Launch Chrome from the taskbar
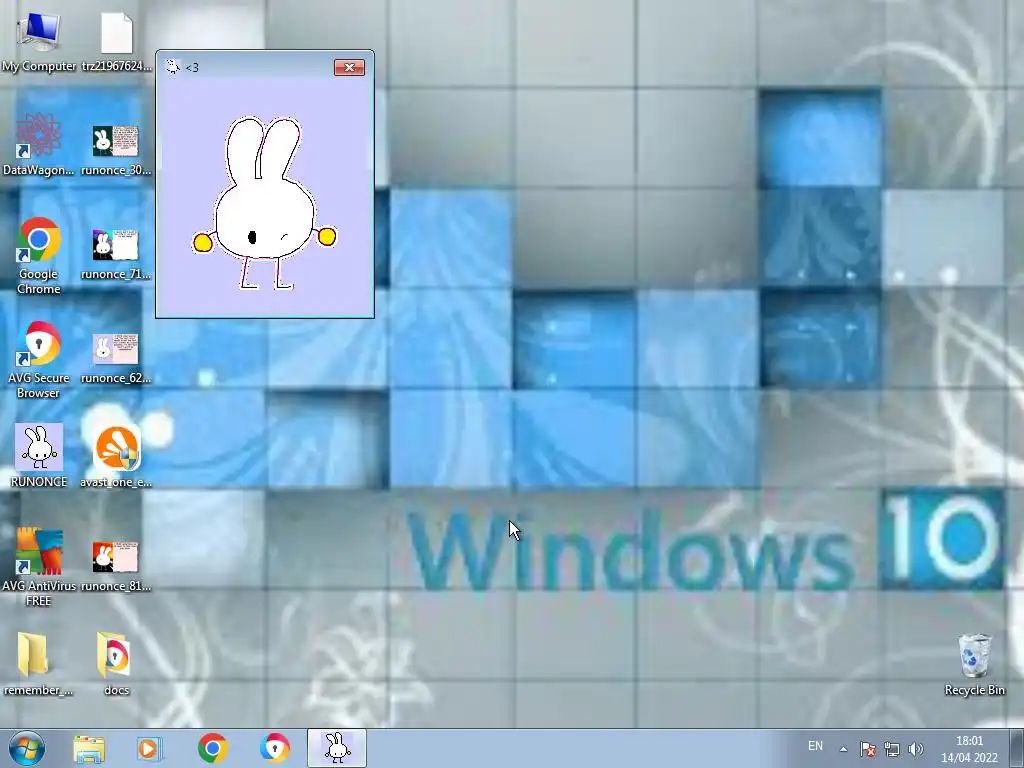 [x=213, y=748]
